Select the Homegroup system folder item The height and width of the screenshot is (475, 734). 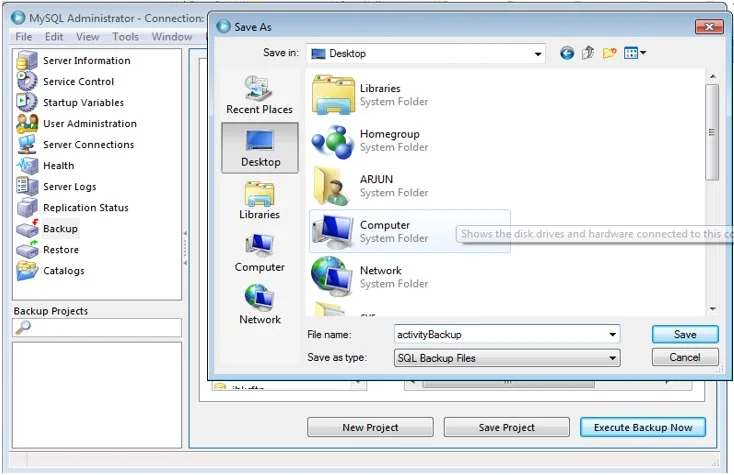click(x=410, y=140)
